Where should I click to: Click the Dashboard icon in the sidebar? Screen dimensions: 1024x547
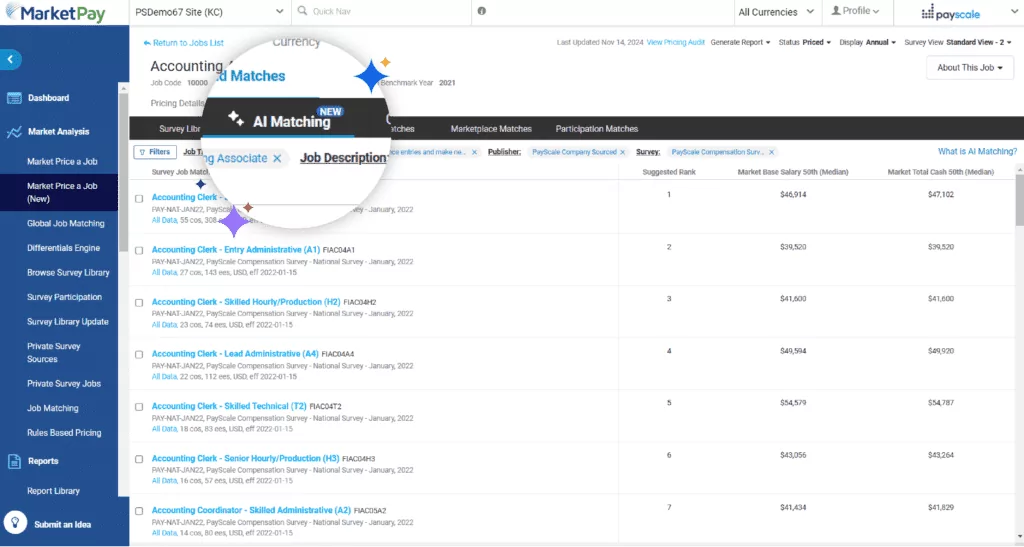pos(14,98)
